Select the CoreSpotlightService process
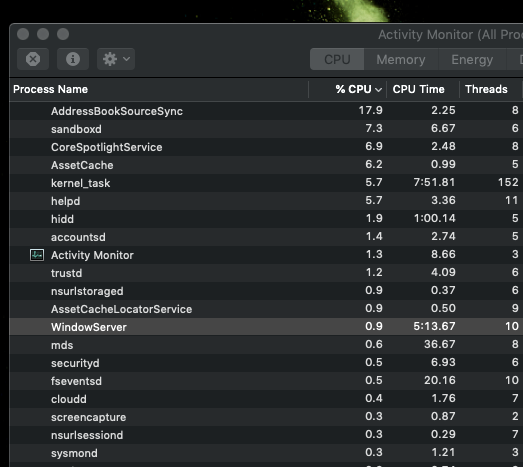Screen dimensions: 523x467 tap(266, 147)
